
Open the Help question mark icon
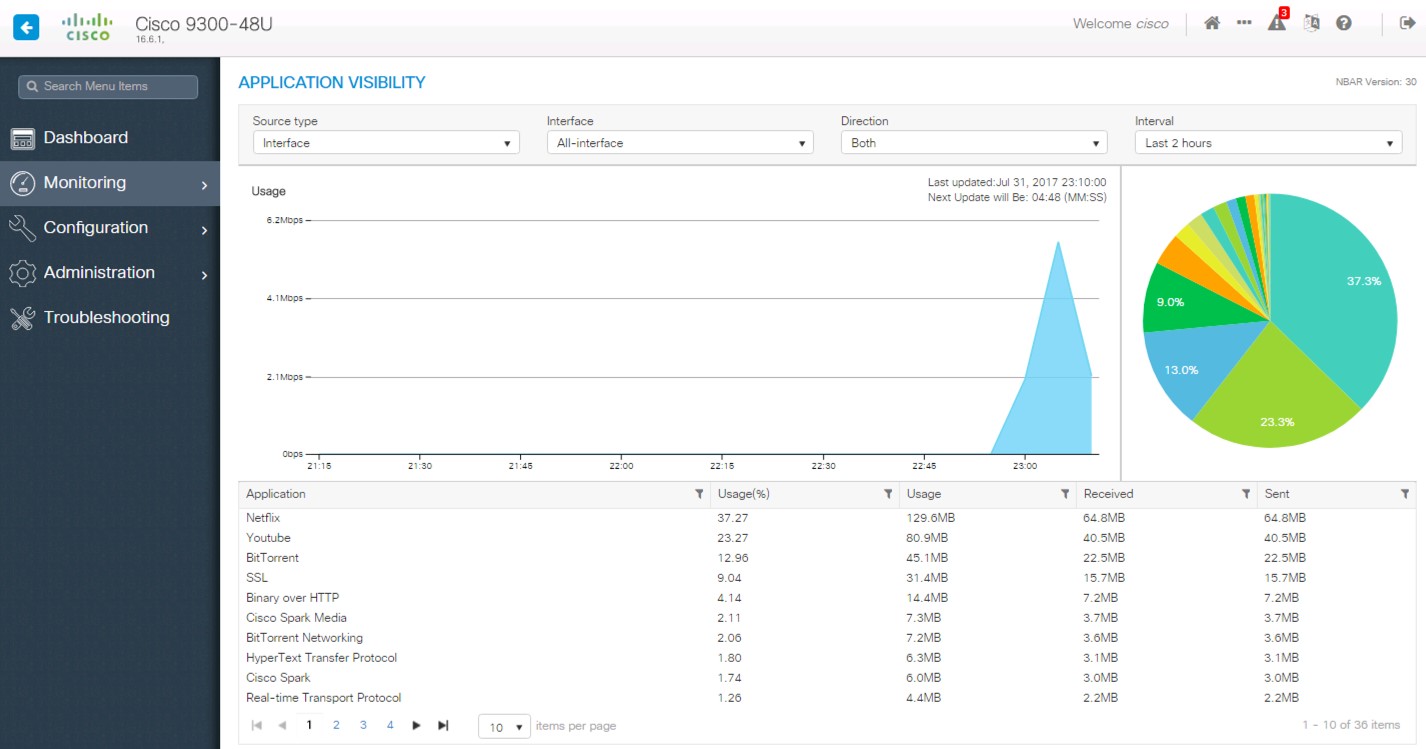(1344, 24)
